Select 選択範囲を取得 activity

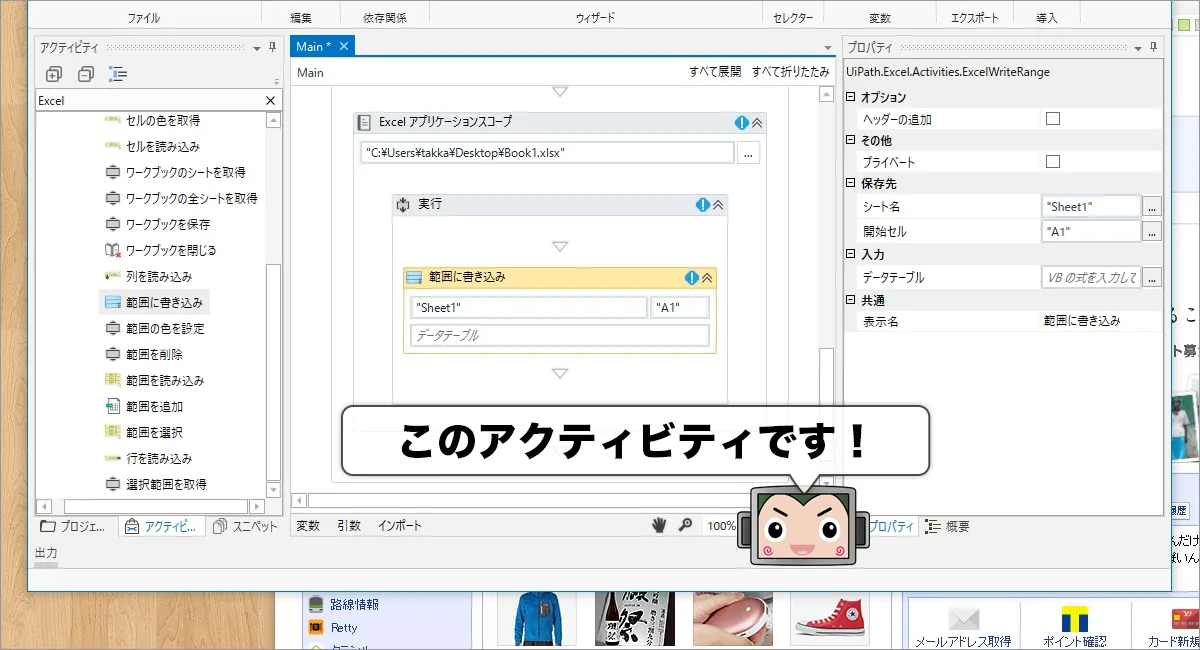(x=156, y=484)
